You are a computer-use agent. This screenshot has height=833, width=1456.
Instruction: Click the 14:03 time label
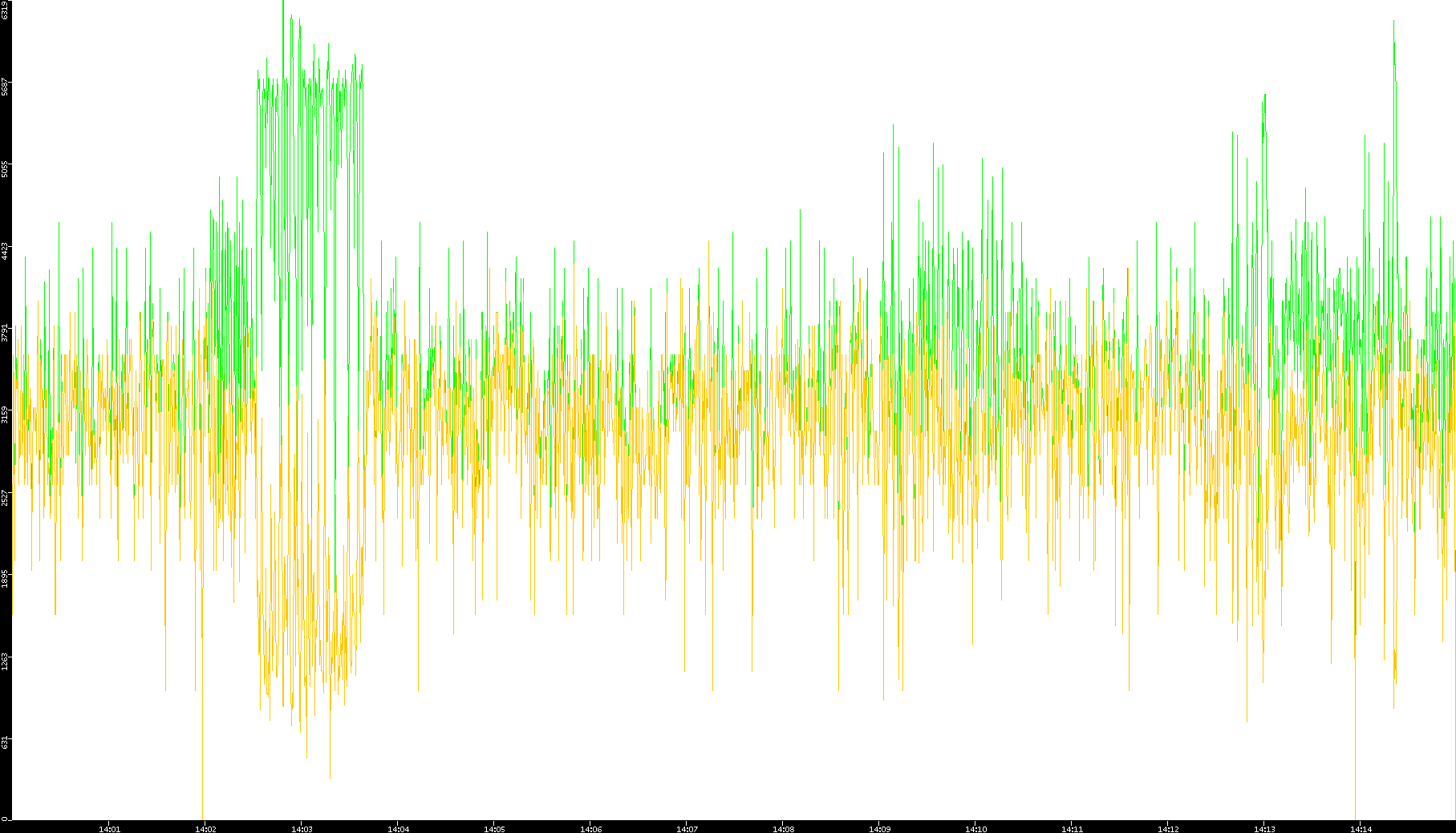click(302, 828)
